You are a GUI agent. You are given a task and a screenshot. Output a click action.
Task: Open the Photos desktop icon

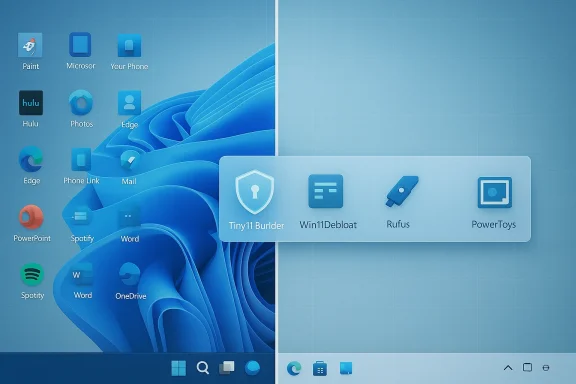click(x=81, y=103)
